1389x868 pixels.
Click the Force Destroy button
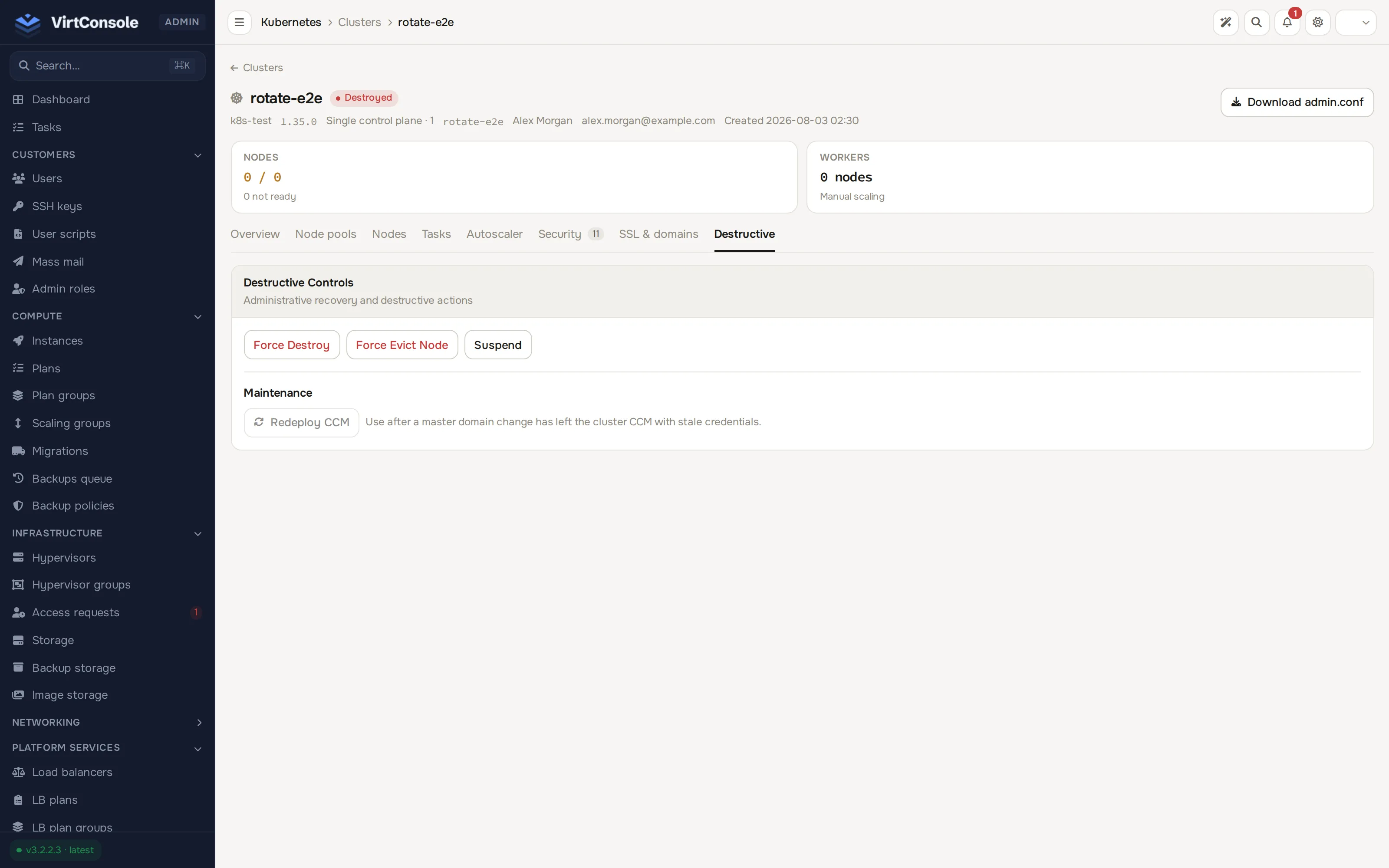pyautogui.click(x=292, y=345)
